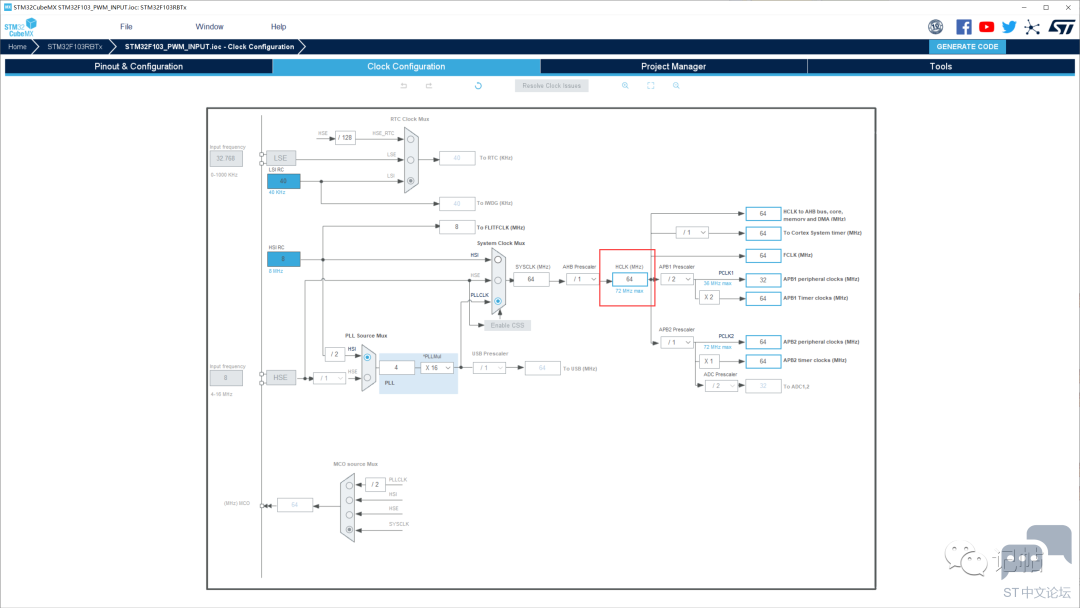Open the APB2 Prescaler /1 dropdown
The image size is (1080, 608).
(676, 342)
